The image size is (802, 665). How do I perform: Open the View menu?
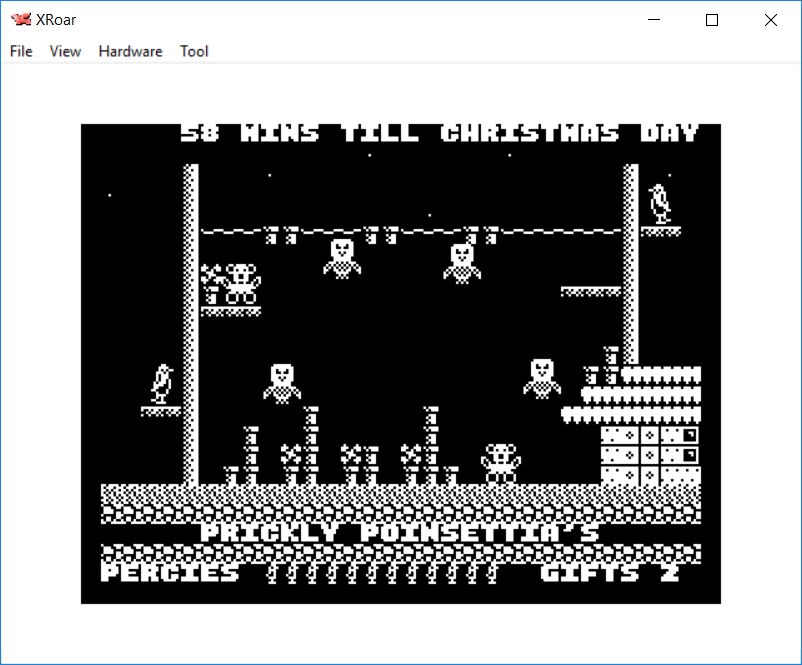[x=65, y=51]
